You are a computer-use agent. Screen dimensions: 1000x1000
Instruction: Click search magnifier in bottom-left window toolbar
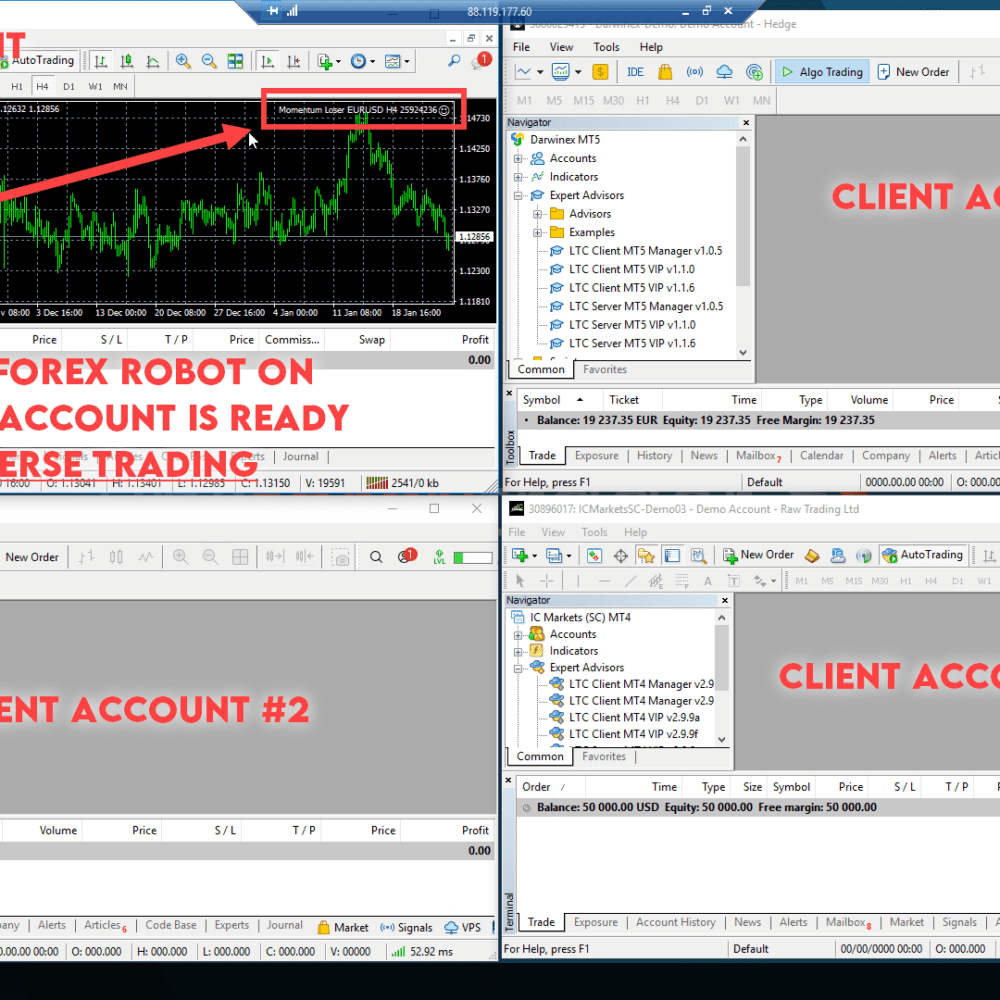[x=376, y=557]
